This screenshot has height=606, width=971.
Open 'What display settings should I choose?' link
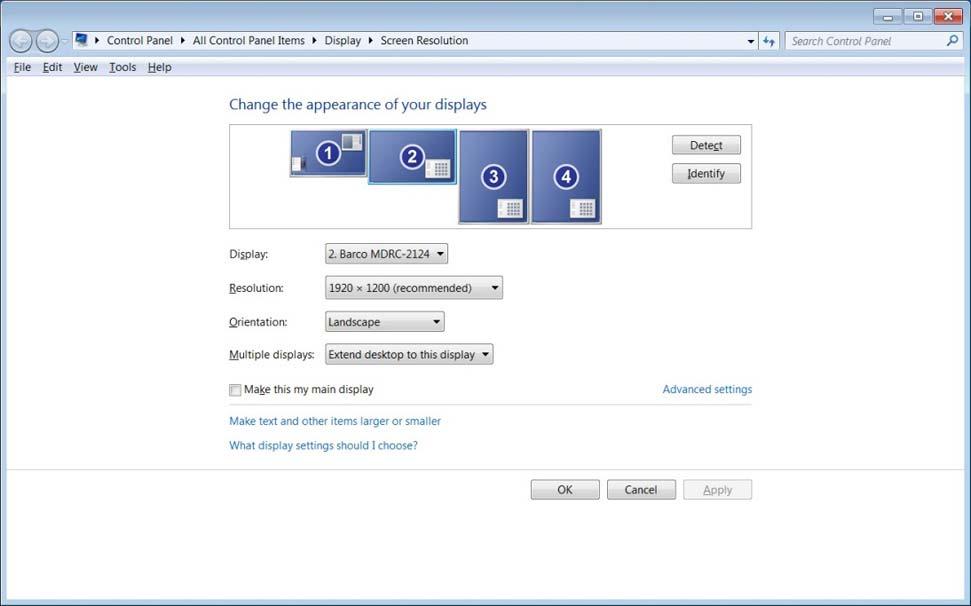(x=323, y=446)
